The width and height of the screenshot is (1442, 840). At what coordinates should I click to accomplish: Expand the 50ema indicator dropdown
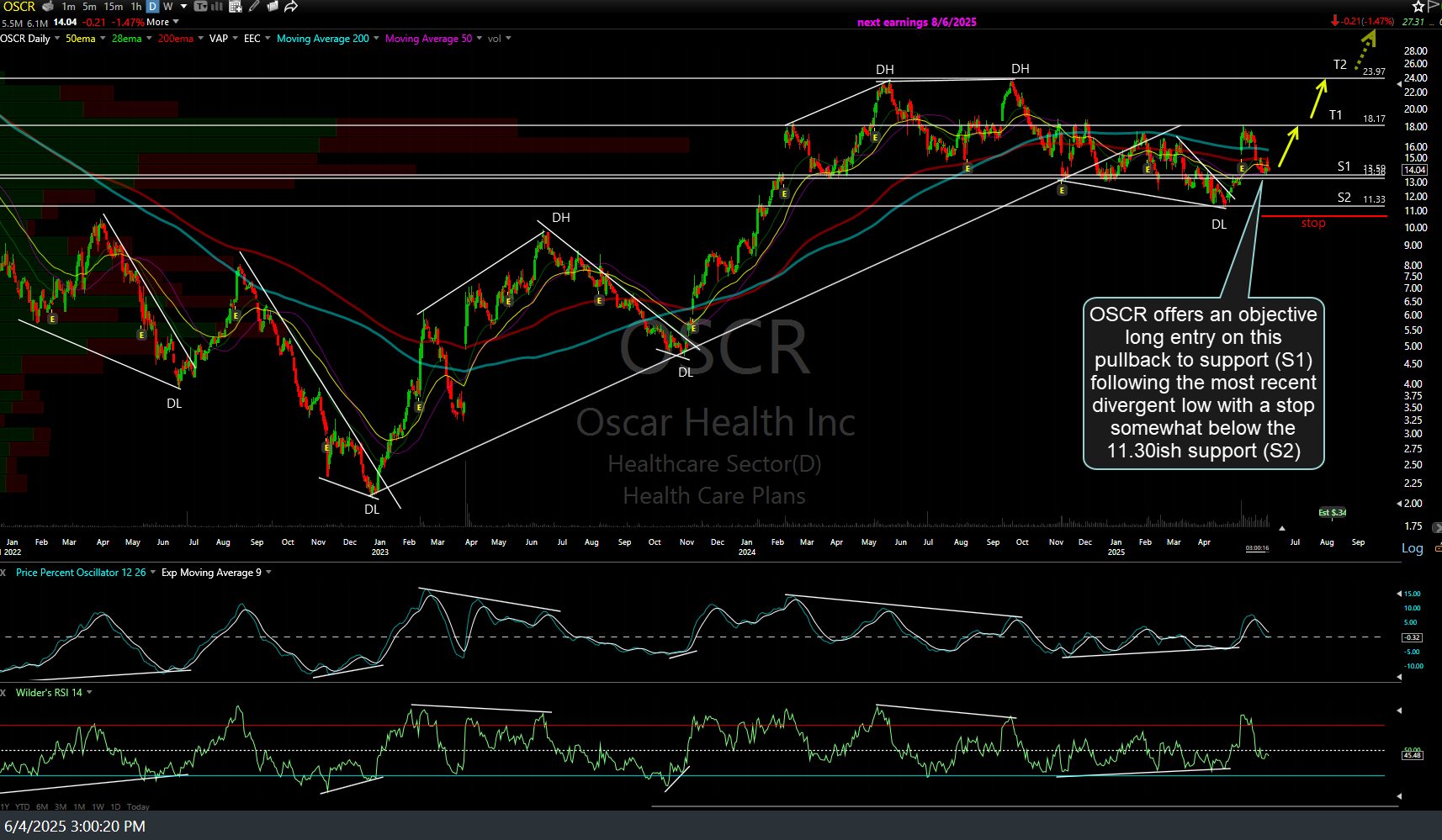coord(103,38)
